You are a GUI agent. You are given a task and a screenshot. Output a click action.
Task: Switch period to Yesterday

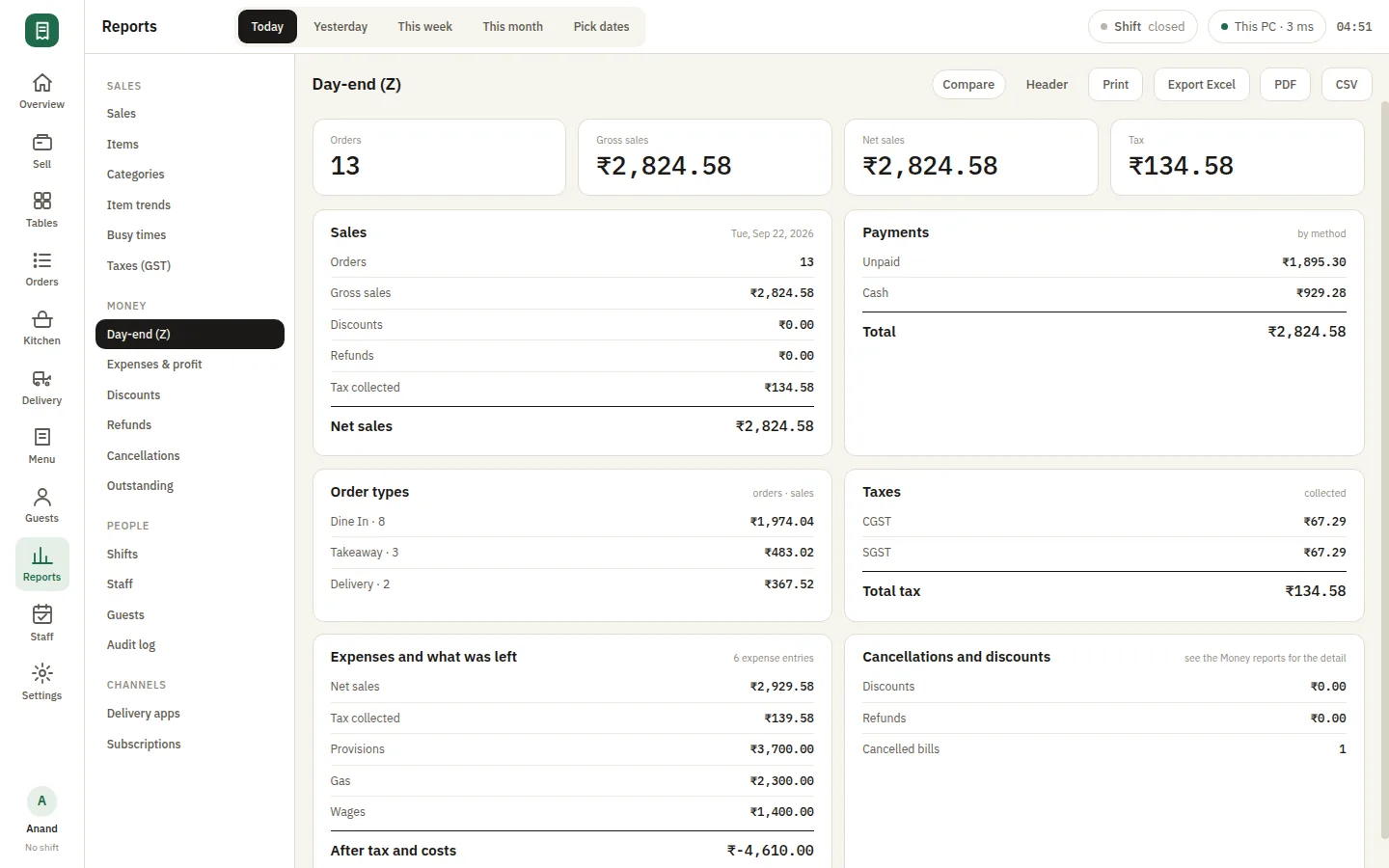pyautogui.click(x=340, y=27)
